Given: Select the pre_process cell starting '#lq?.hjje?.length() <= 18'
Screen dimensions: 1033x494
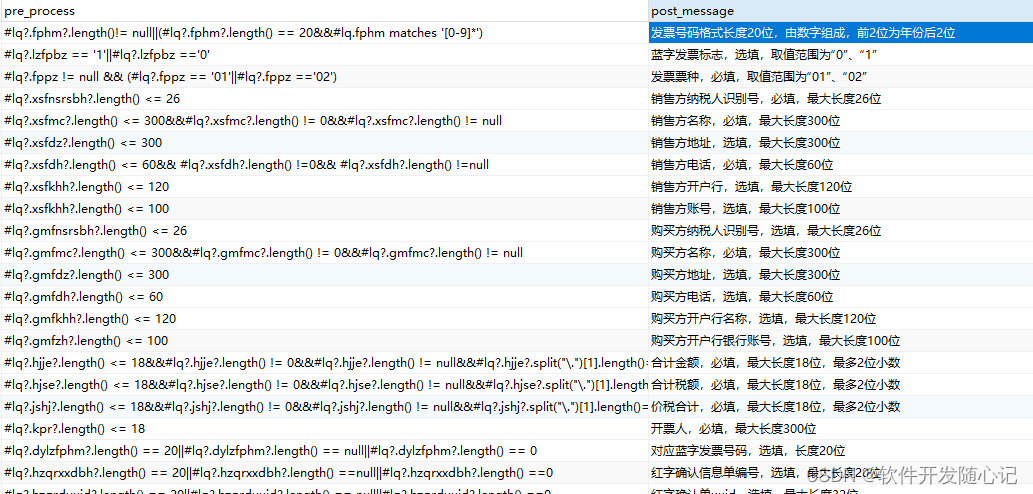Looking at the screenshot, I should tap(324, 363).
